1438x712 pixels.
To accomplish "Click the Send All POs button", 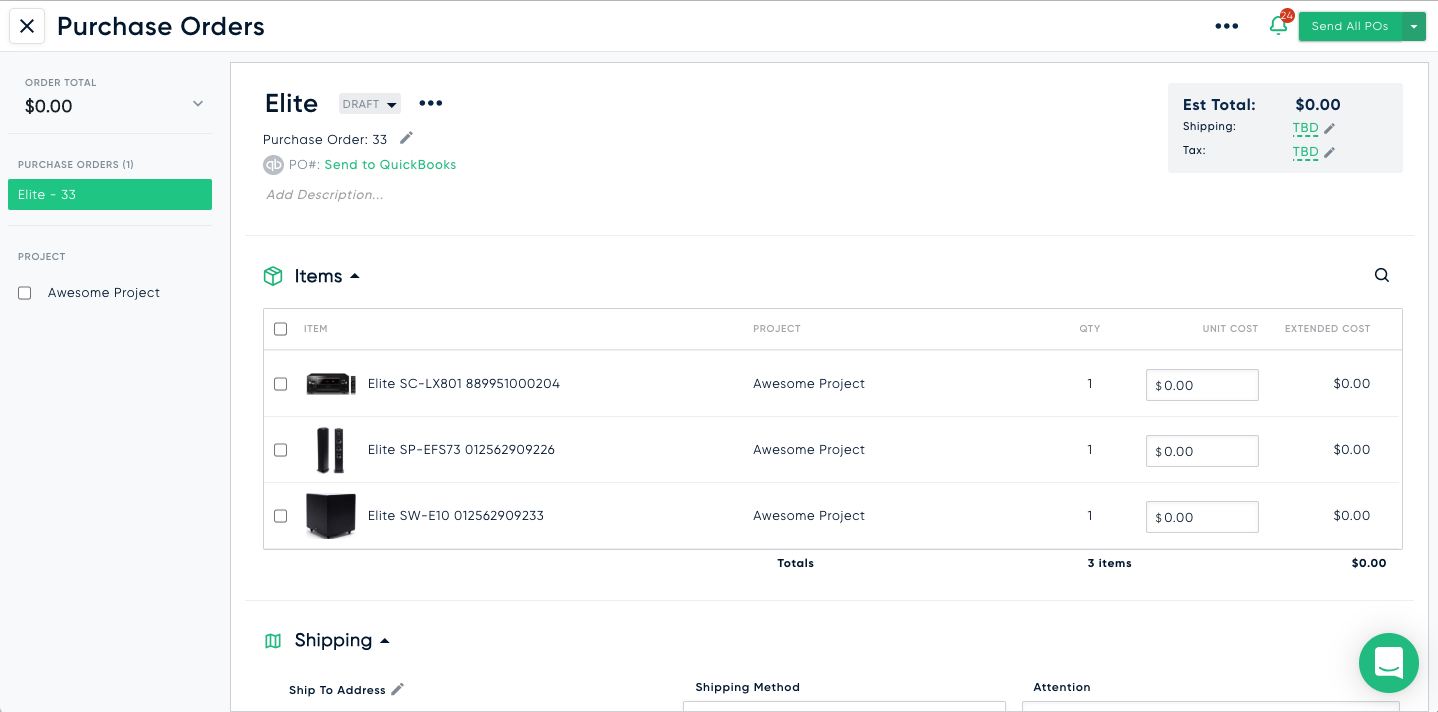I will point(1350,26).
